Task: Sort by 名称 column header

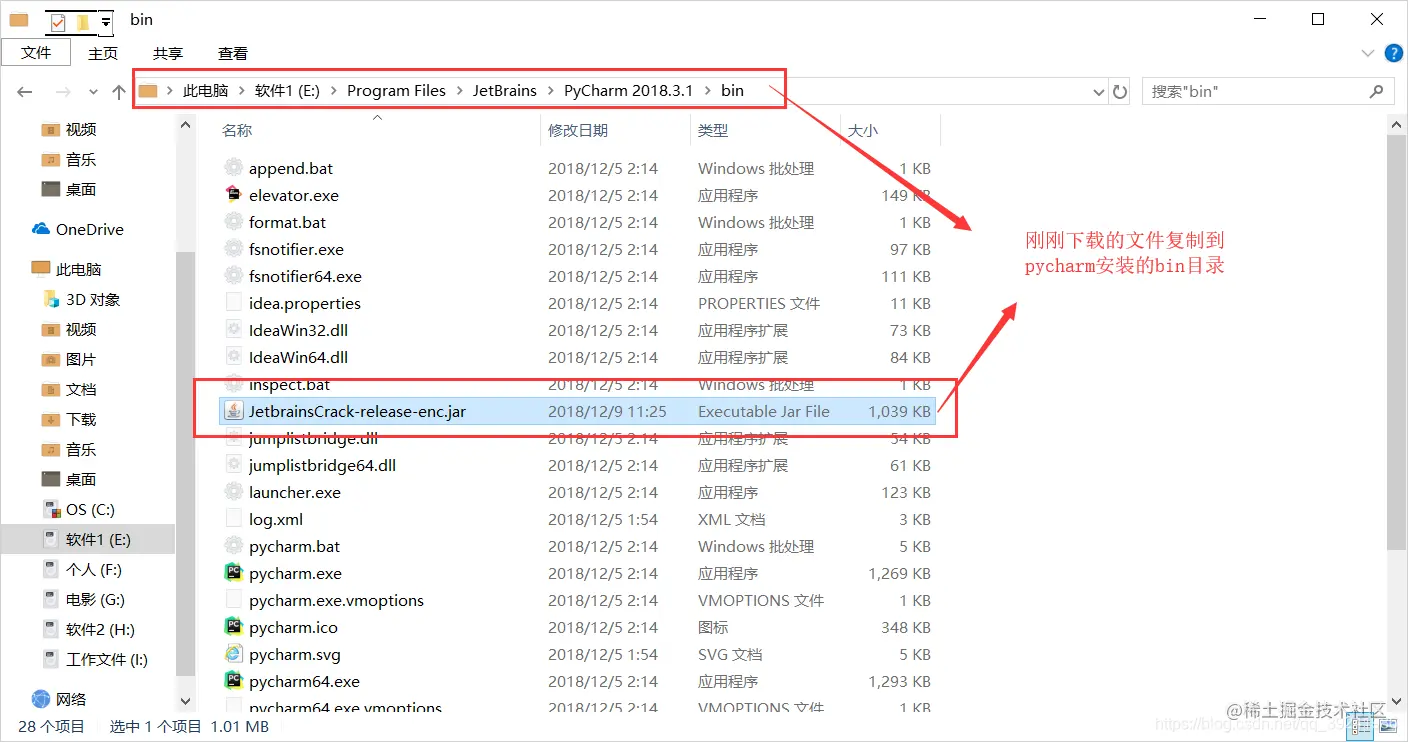Action: click(x=237, y=130)
